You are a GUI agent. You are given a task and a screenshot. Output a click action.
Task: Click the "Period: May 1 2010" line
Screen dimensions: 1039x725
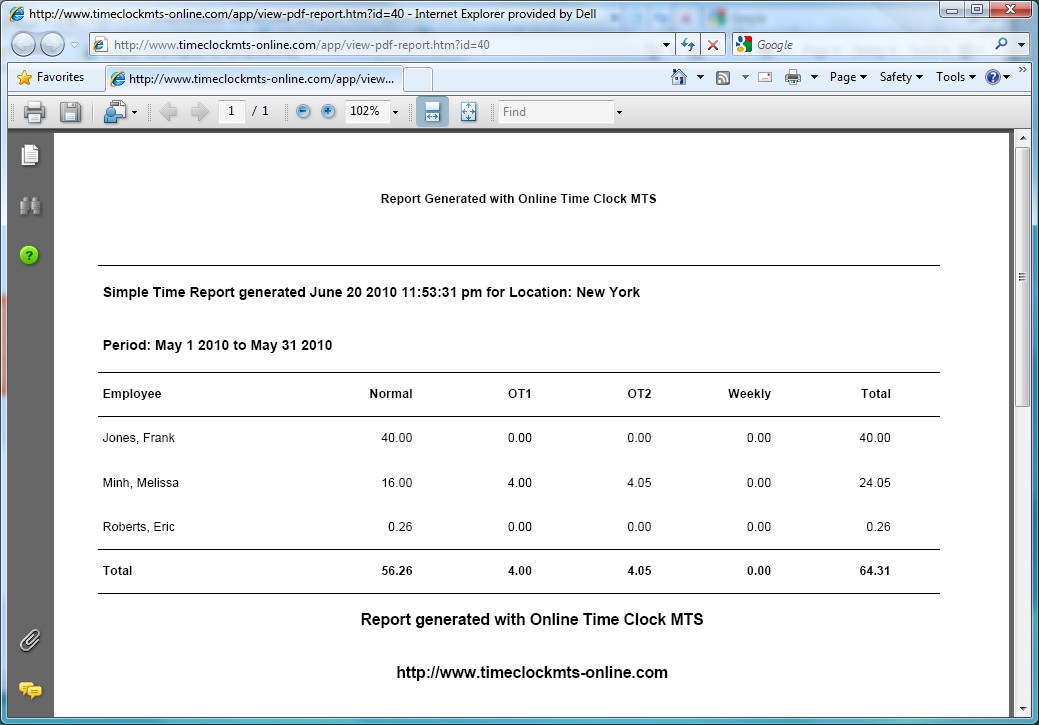[217, 345]
